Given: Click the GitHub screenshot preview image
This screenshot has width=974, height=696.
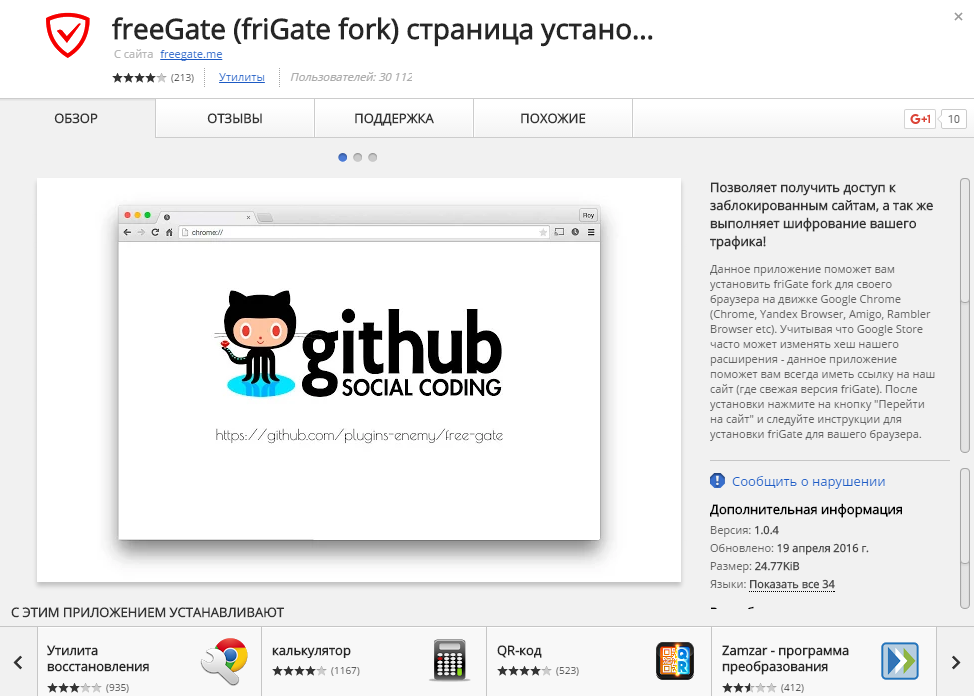Looking at the screenshot, I should point(359,380).
